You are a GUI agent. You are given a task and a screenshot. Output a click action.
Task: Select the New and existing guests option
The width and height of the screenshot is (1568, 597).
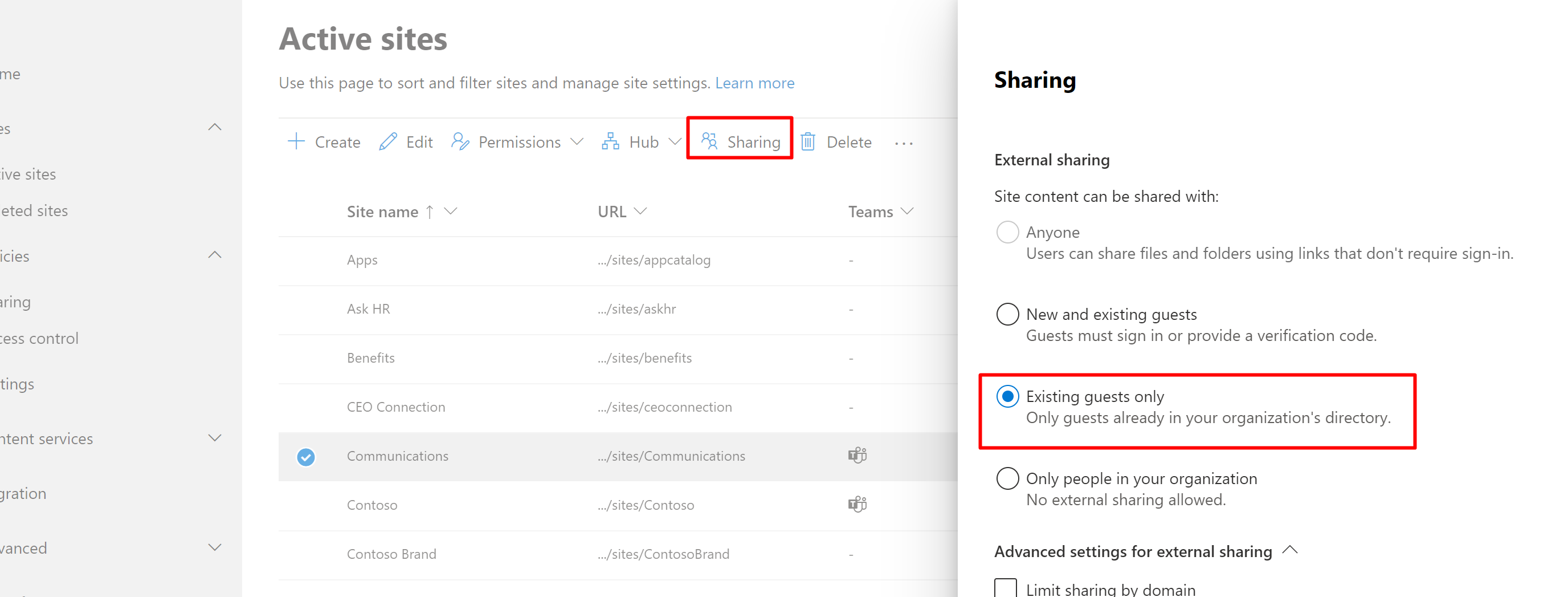(x=1007, y=314)
